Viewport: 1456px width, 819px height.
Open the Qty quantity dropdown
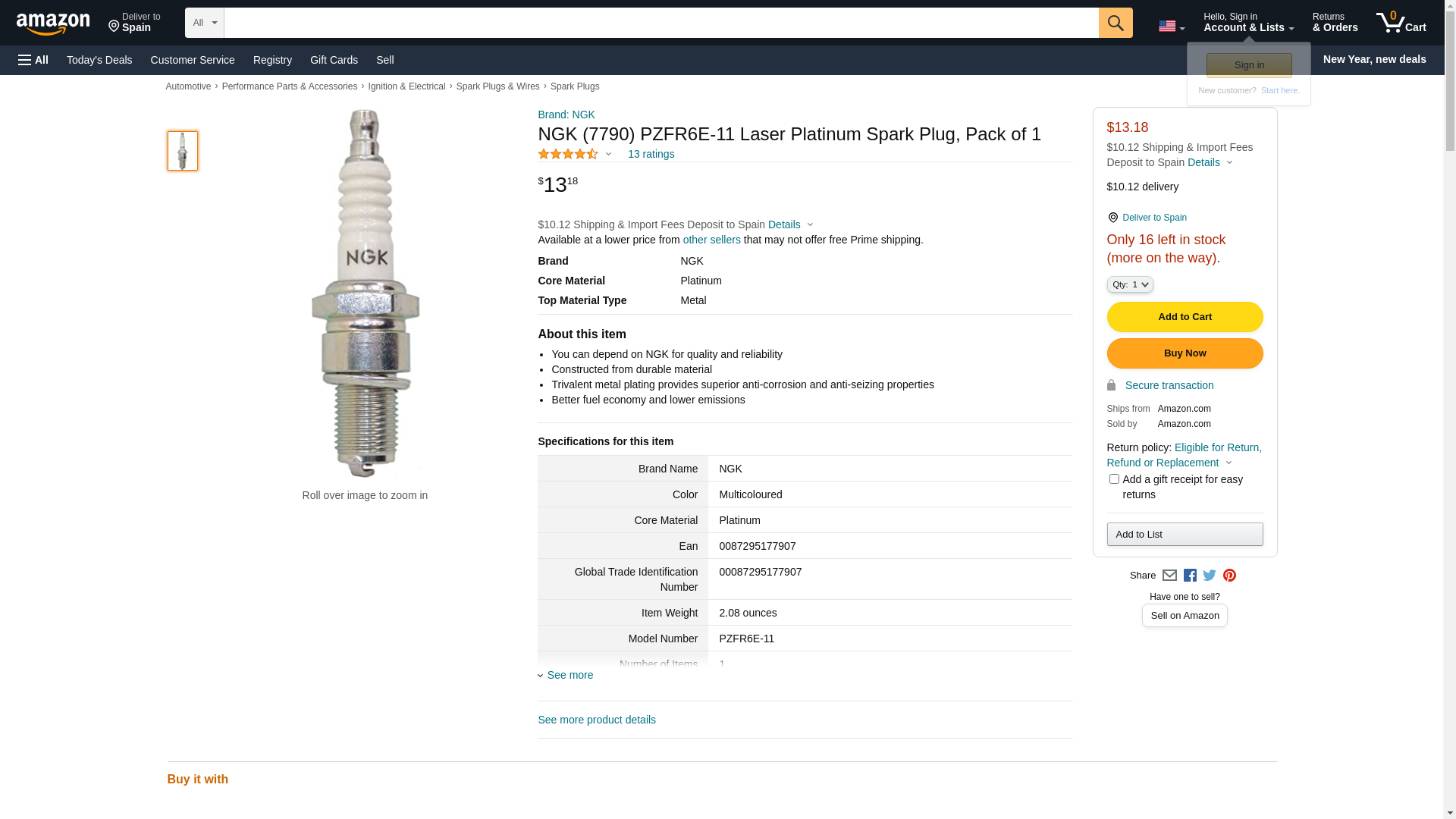click(x=1130, y=284)
